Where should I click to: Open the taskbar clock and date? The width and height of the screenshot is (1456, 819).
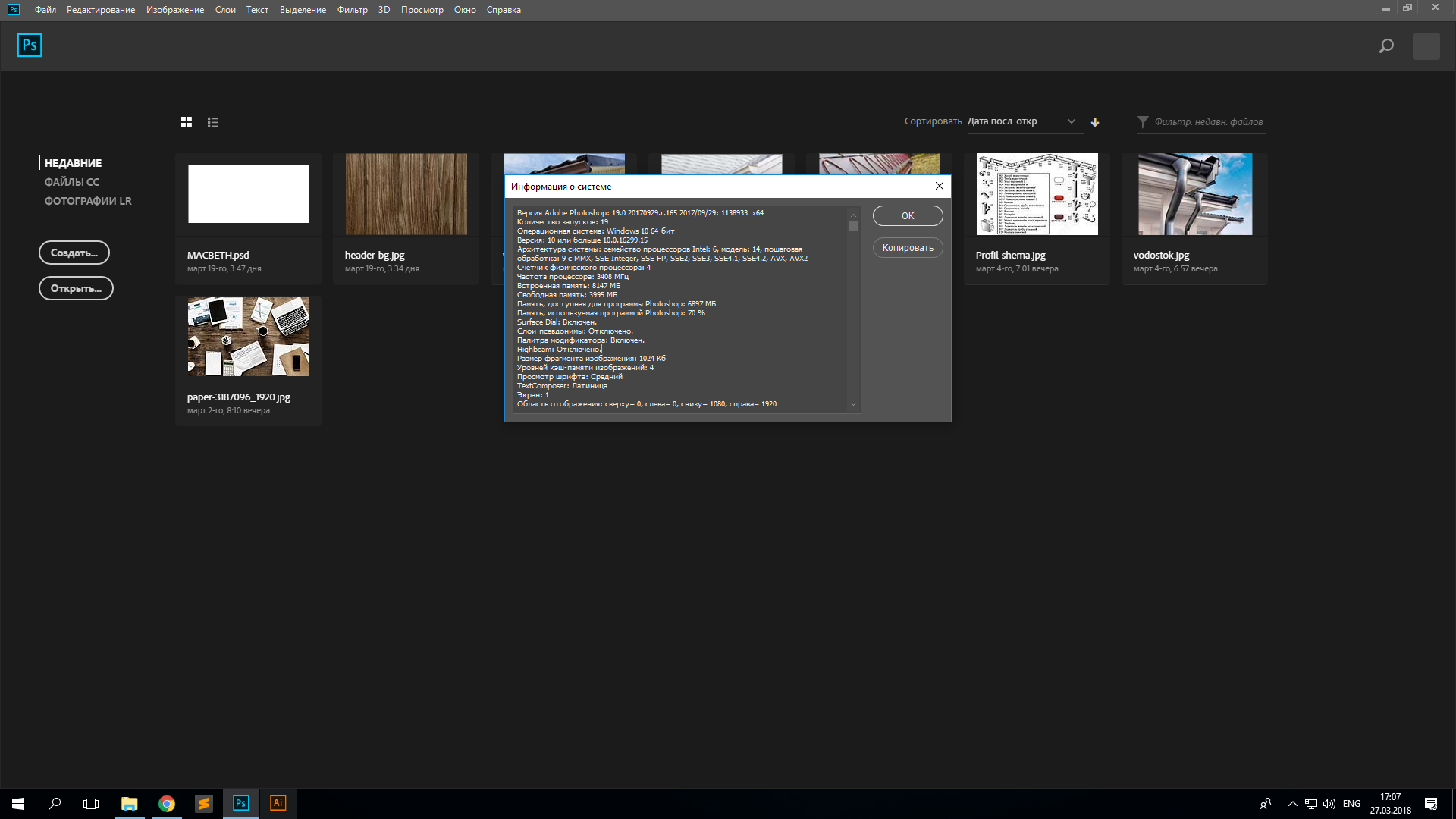pos(1390,804)
